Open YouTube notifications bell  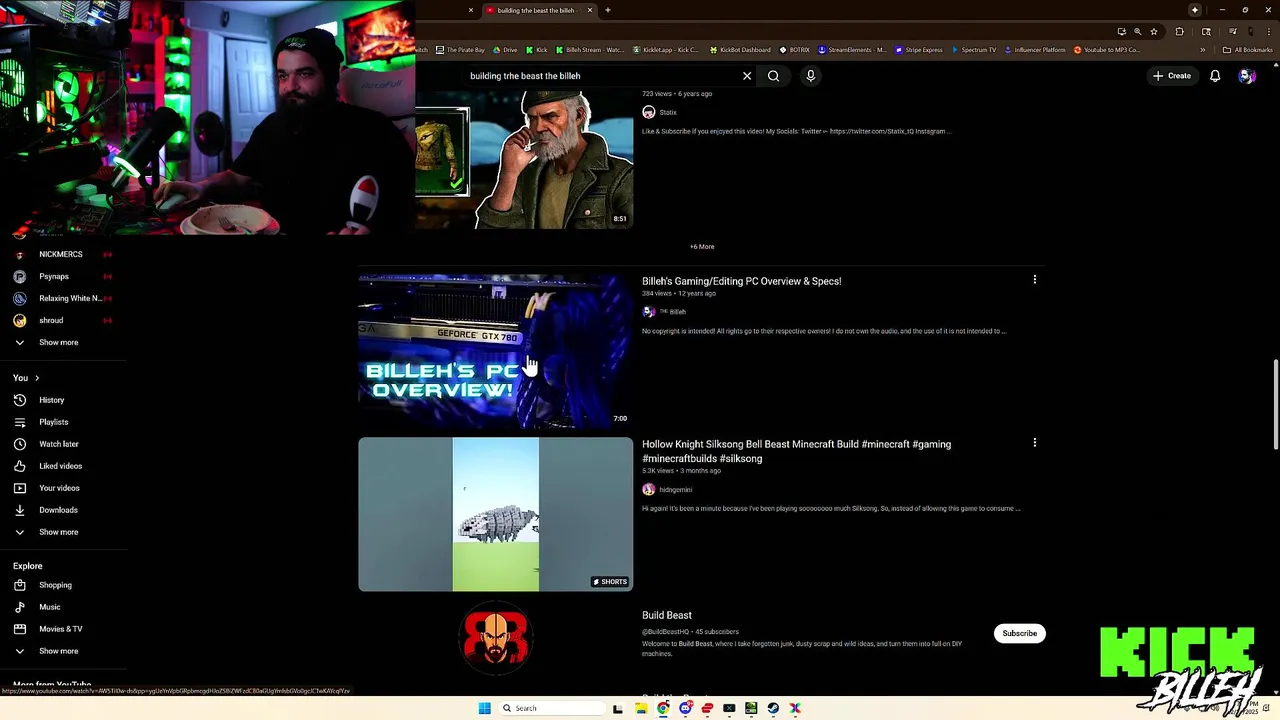point(1215,76)
